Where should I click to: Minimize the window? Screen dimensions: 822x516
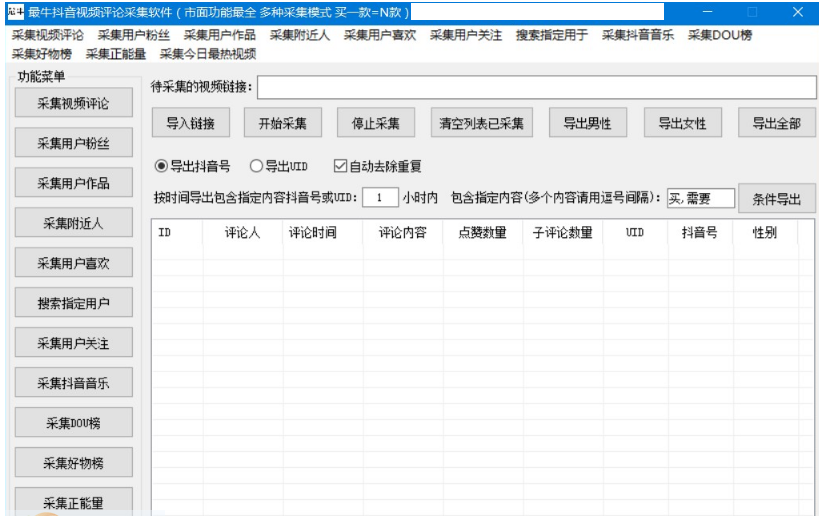tap(708, 12)
